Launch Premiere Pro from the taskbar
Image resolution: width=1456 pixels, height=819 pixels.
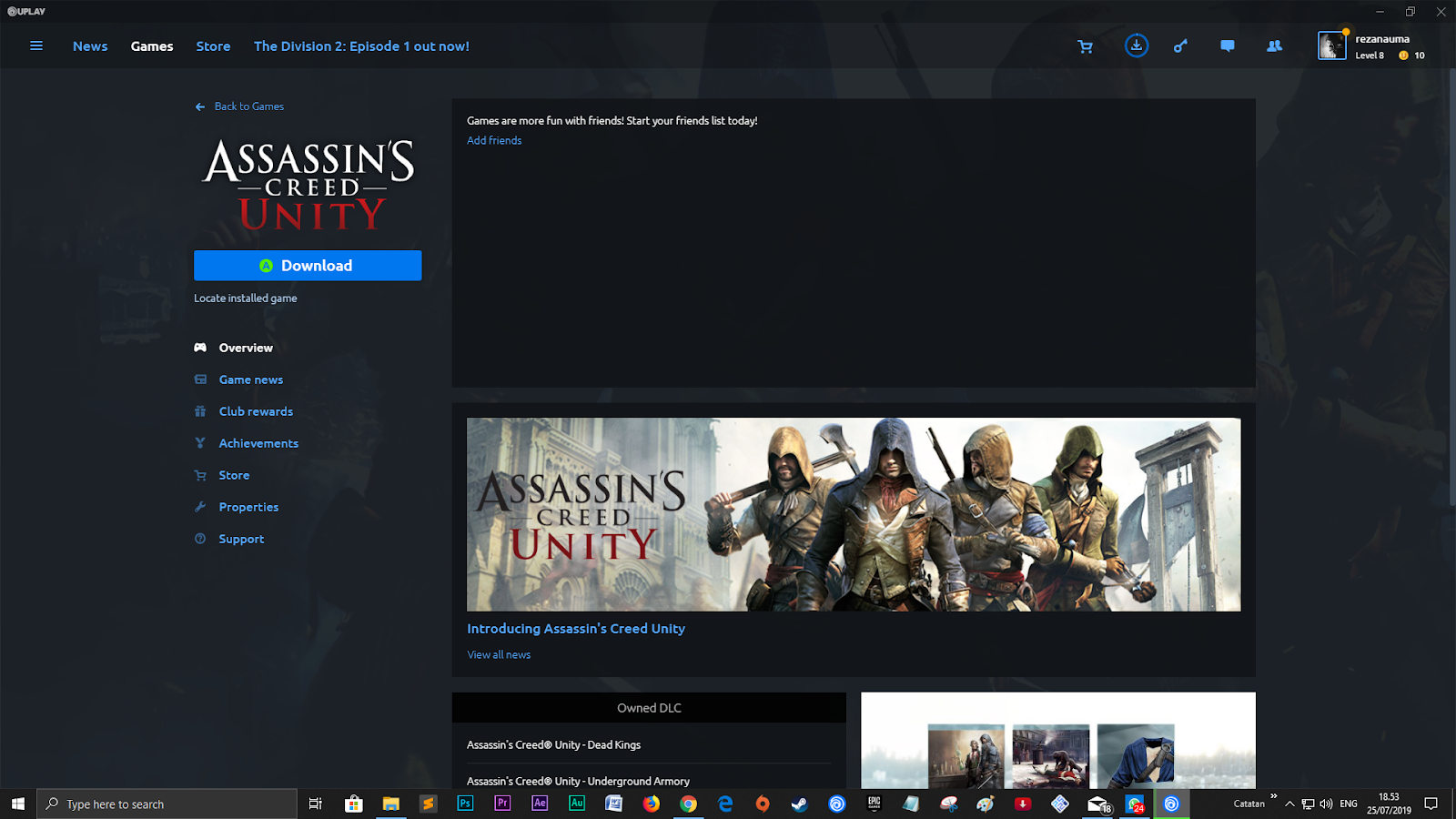coord(502,804)
